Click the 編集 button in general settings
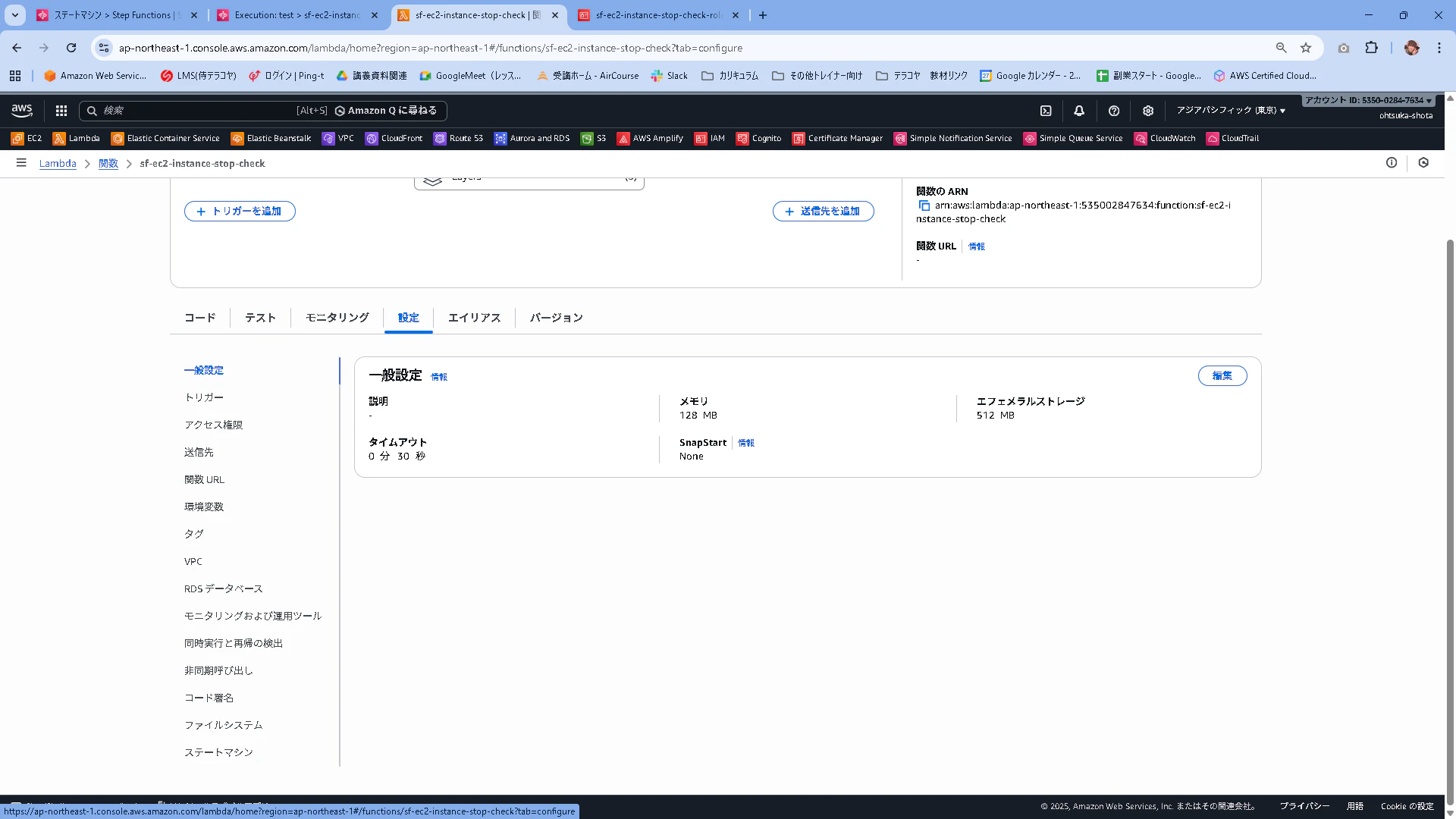Screen dimensions: 1456x819 tap(1222, 375)
